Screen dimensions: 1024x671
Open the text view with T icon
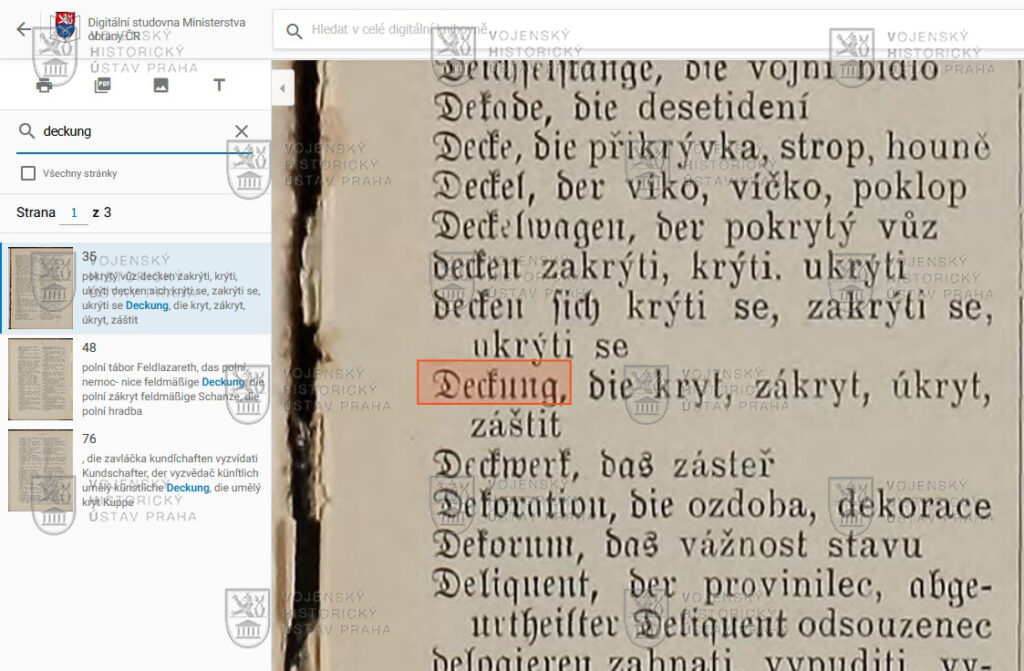coord(219,86)
